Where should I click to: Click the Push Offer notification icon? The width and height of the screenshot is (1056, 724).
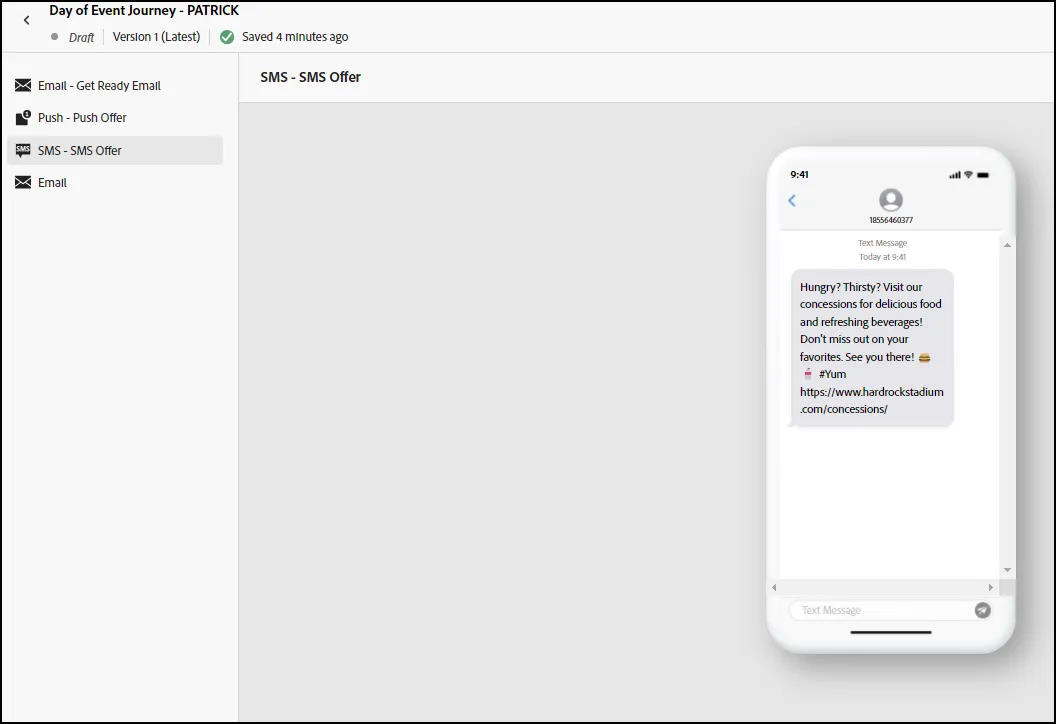[x=23, y=118]
